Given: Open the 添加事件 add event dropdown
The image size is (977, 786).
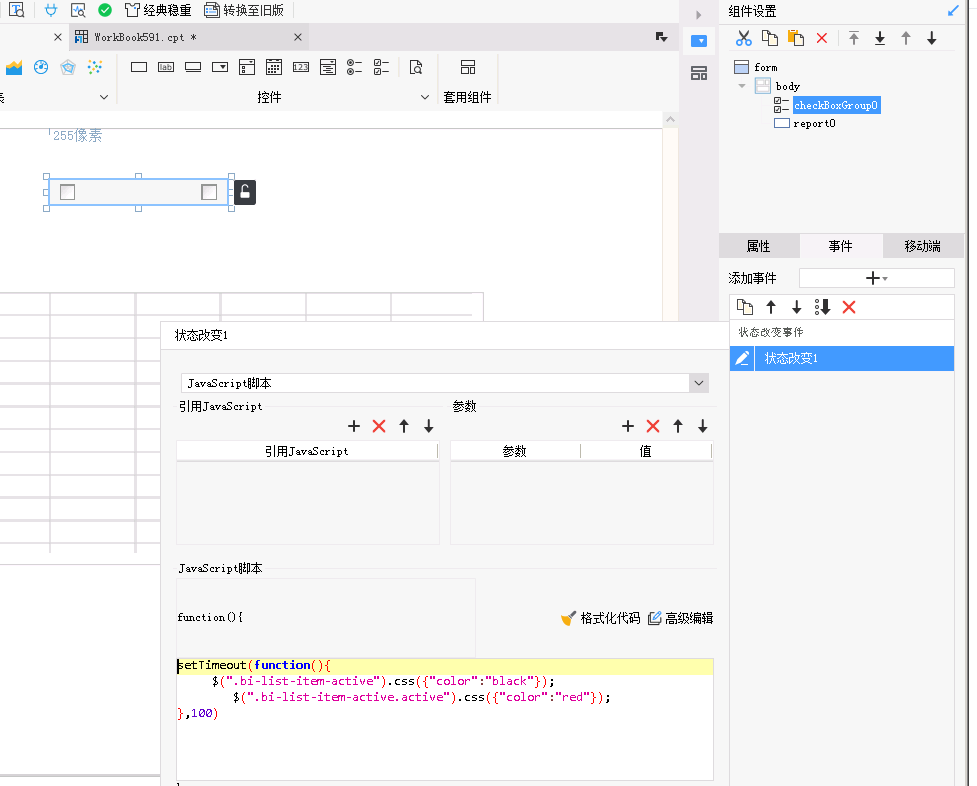Looking at the screenshot, I should 877,278.
